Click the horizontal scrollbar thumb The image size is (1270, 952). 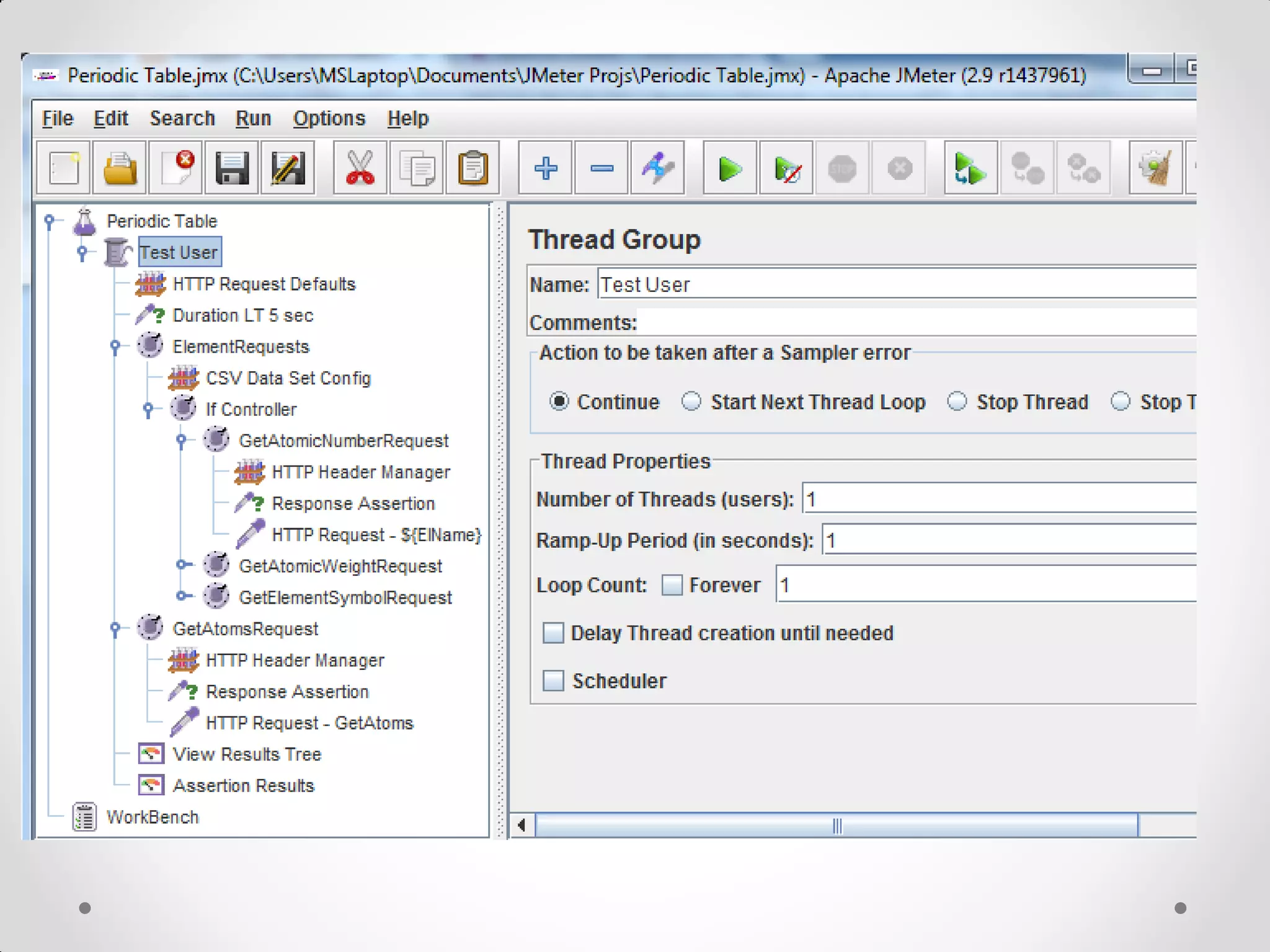click(836, 826)
